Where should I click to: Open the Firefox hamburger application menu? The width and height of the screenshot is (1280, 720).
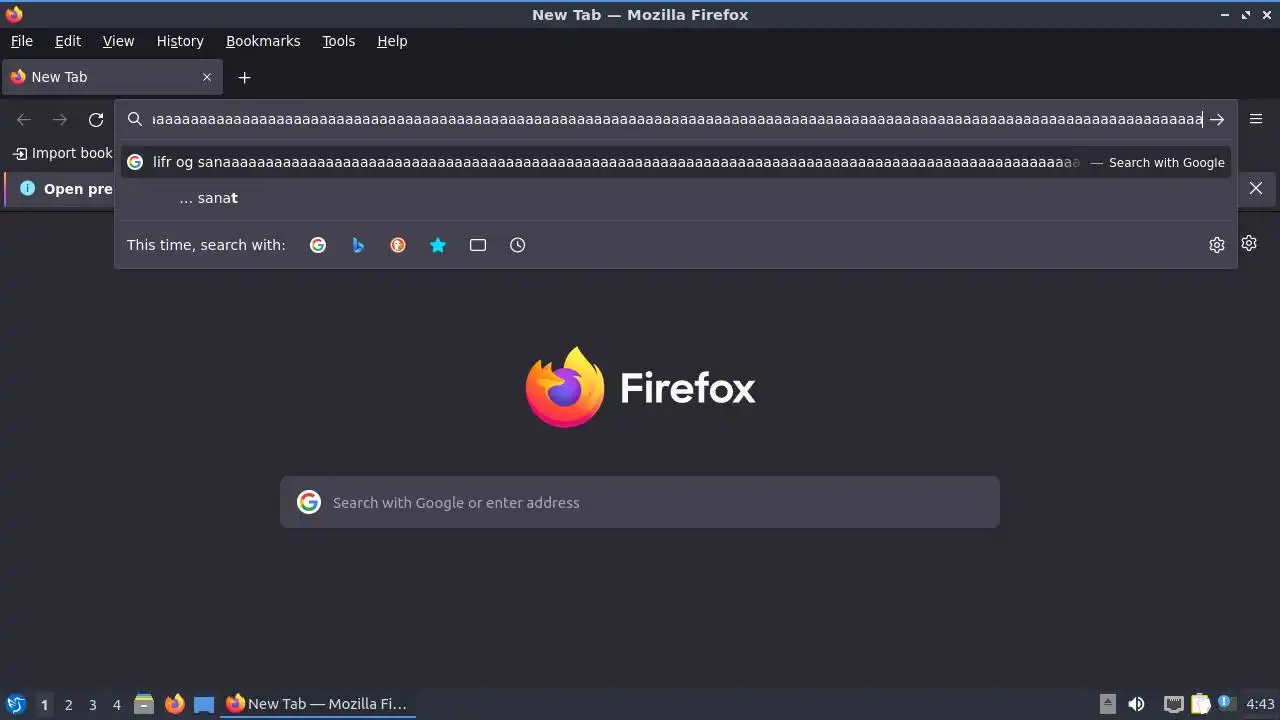click(1256, 119)
